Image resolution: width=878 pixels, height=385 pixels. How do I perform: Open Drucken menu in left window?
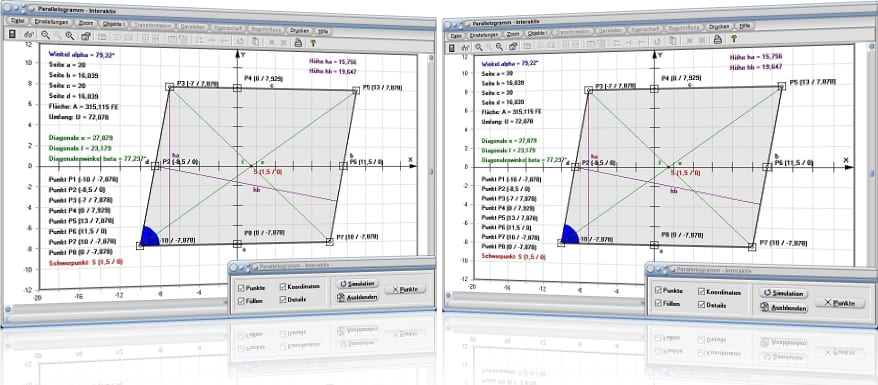pyautogui.click(x=299, y=30)
